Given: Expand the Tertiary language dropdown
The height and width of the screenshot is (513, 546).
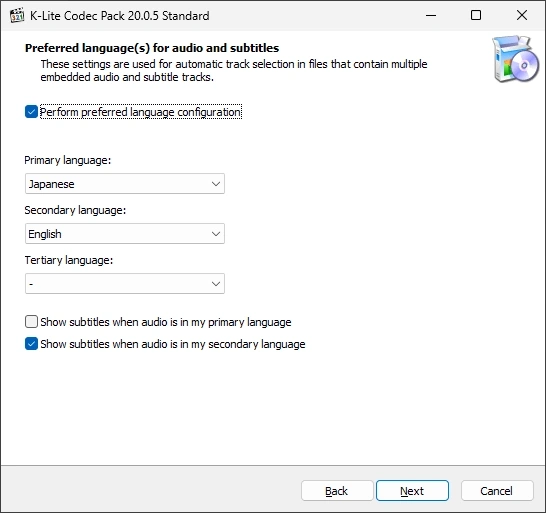Looking at the screenshot, I should tap(125, 283).
